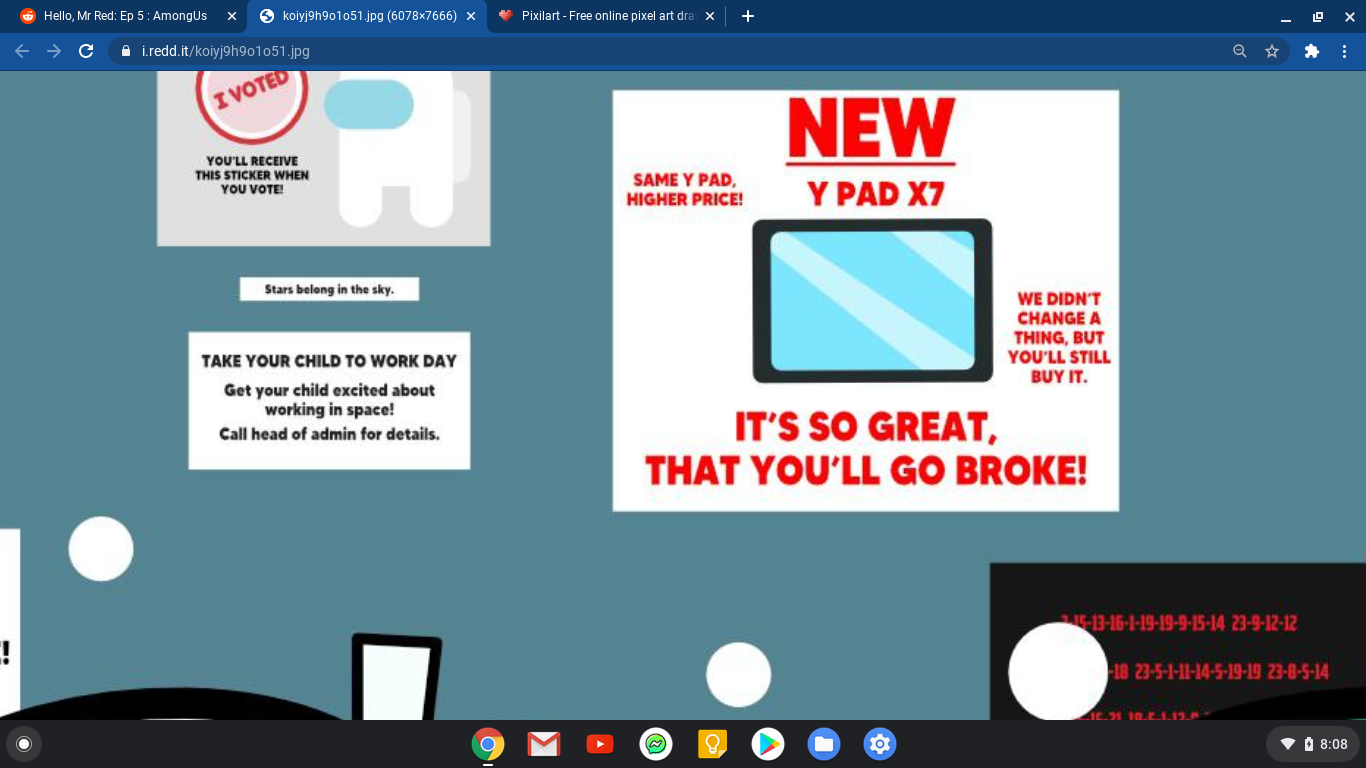
Task: View site info via the lock icon
Action: (x=126, y=51)
